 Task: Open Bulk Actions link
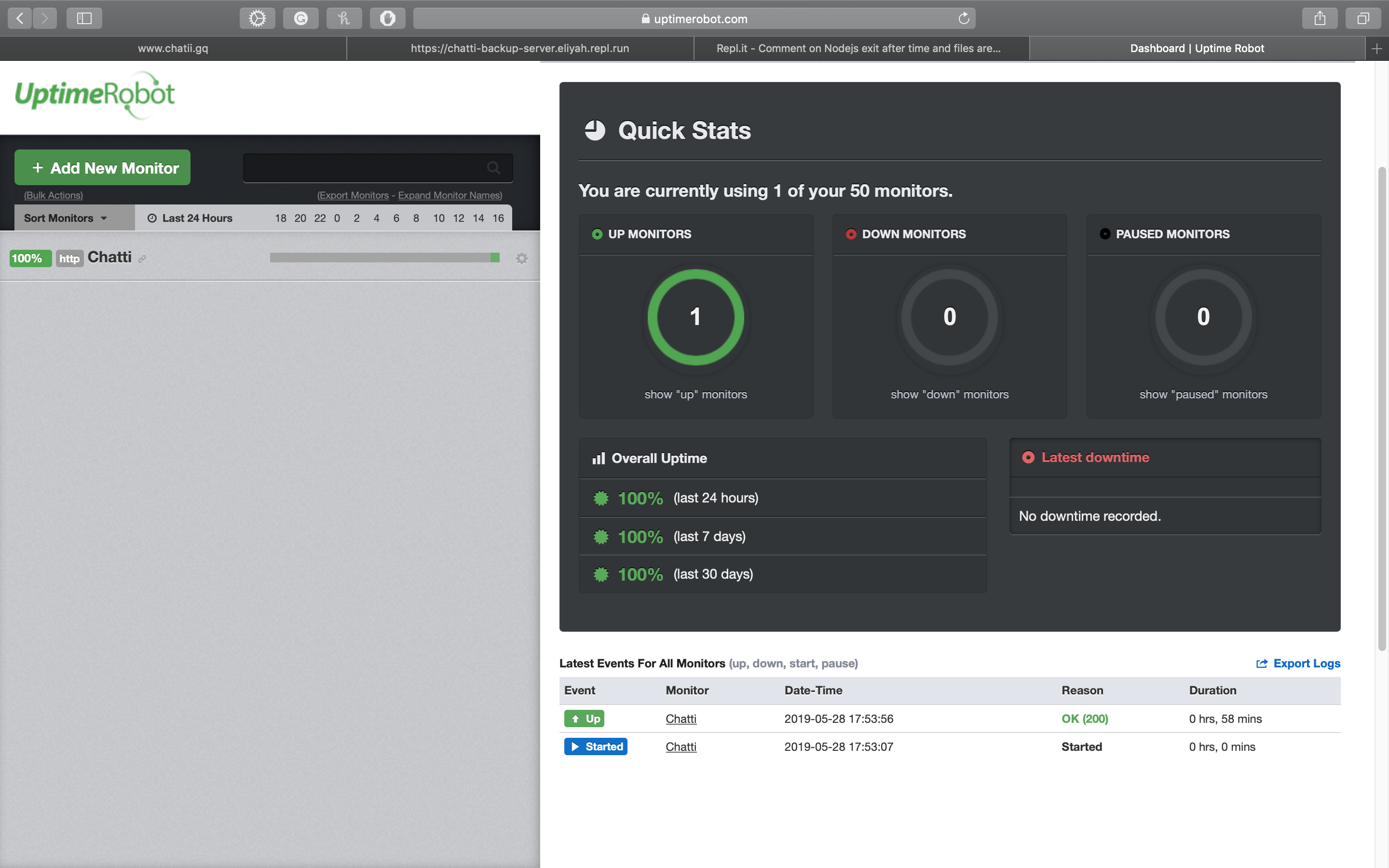tap(54, 195)
